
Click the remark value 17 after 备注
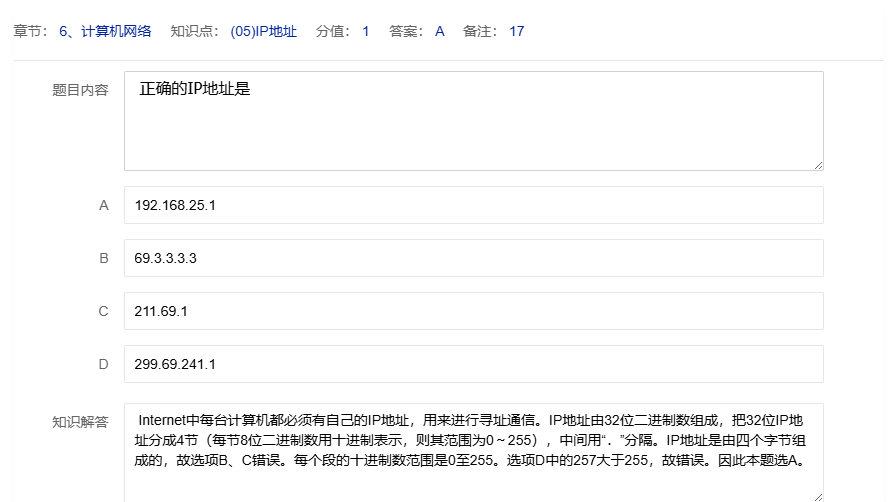tap(516, 31)
